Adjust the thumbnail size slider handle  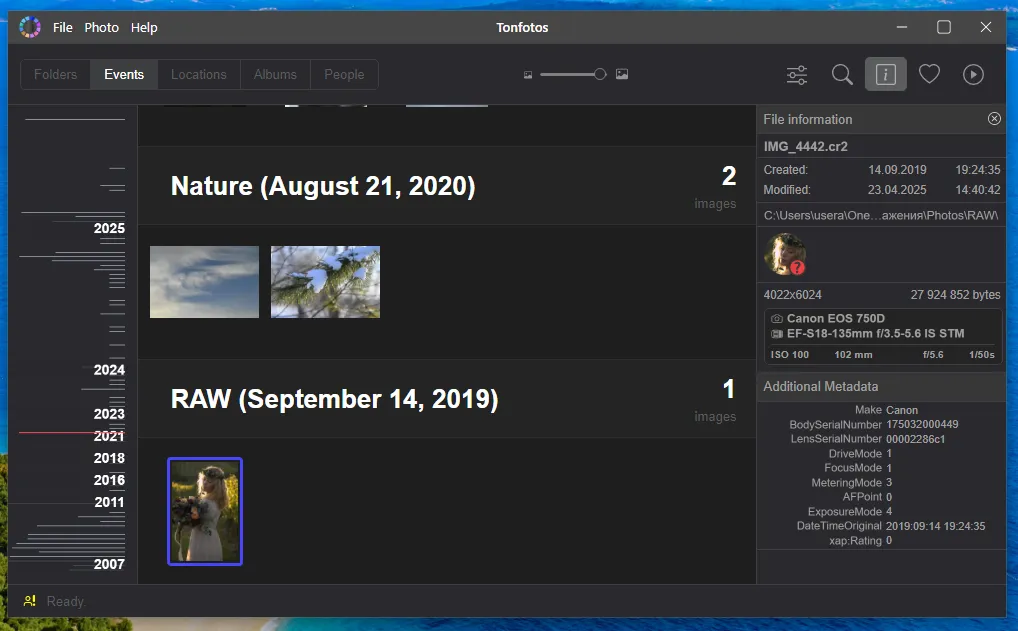(600, 74)
